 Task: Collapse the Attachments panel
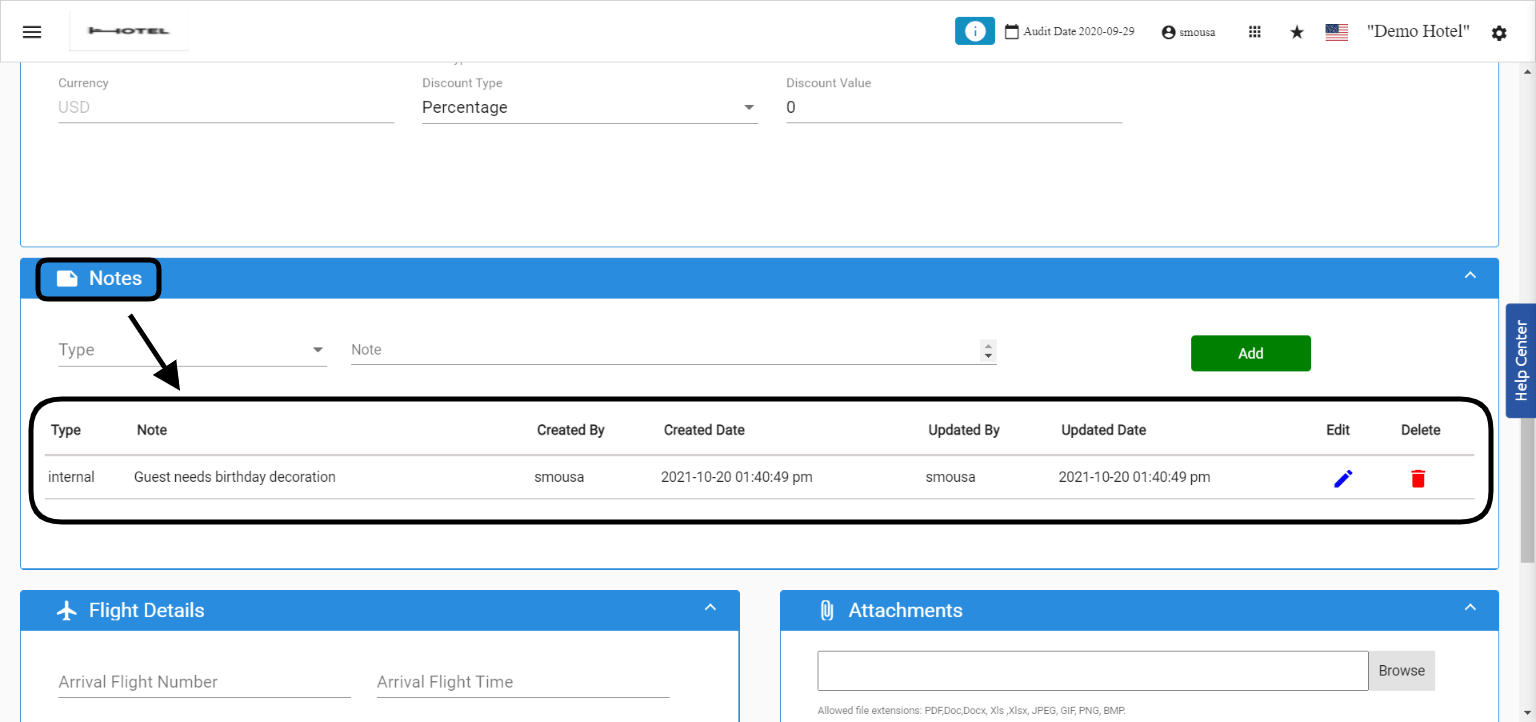1470,607
